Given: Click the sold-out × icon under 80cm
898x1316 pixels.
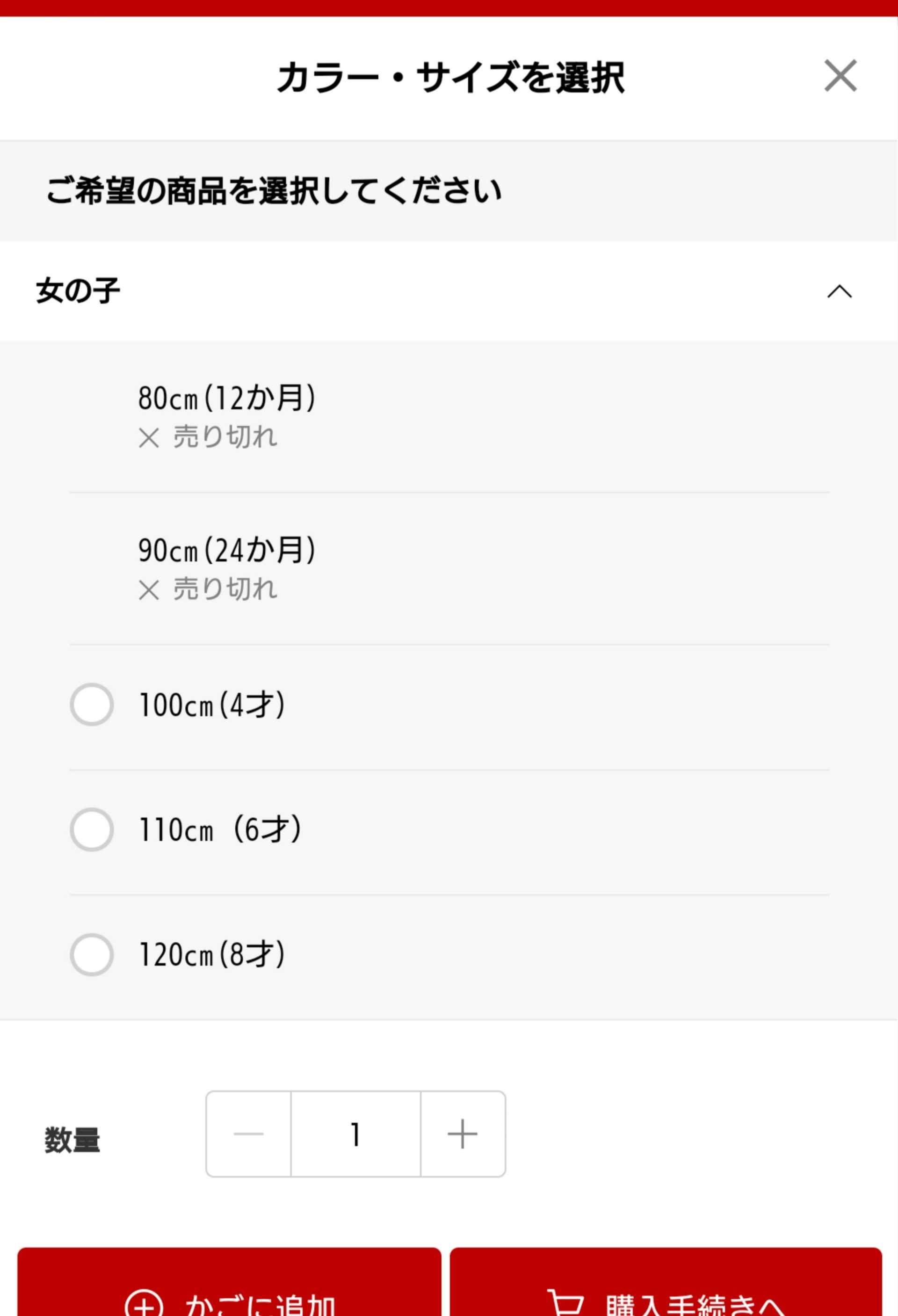Looking at the screenshot, I should (x=149, y=438).
